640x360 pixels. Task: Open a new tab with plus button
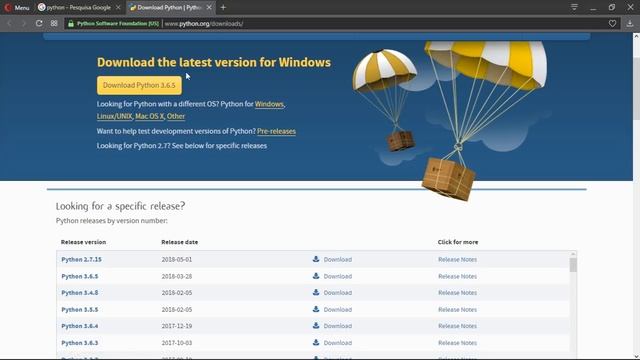223,7
